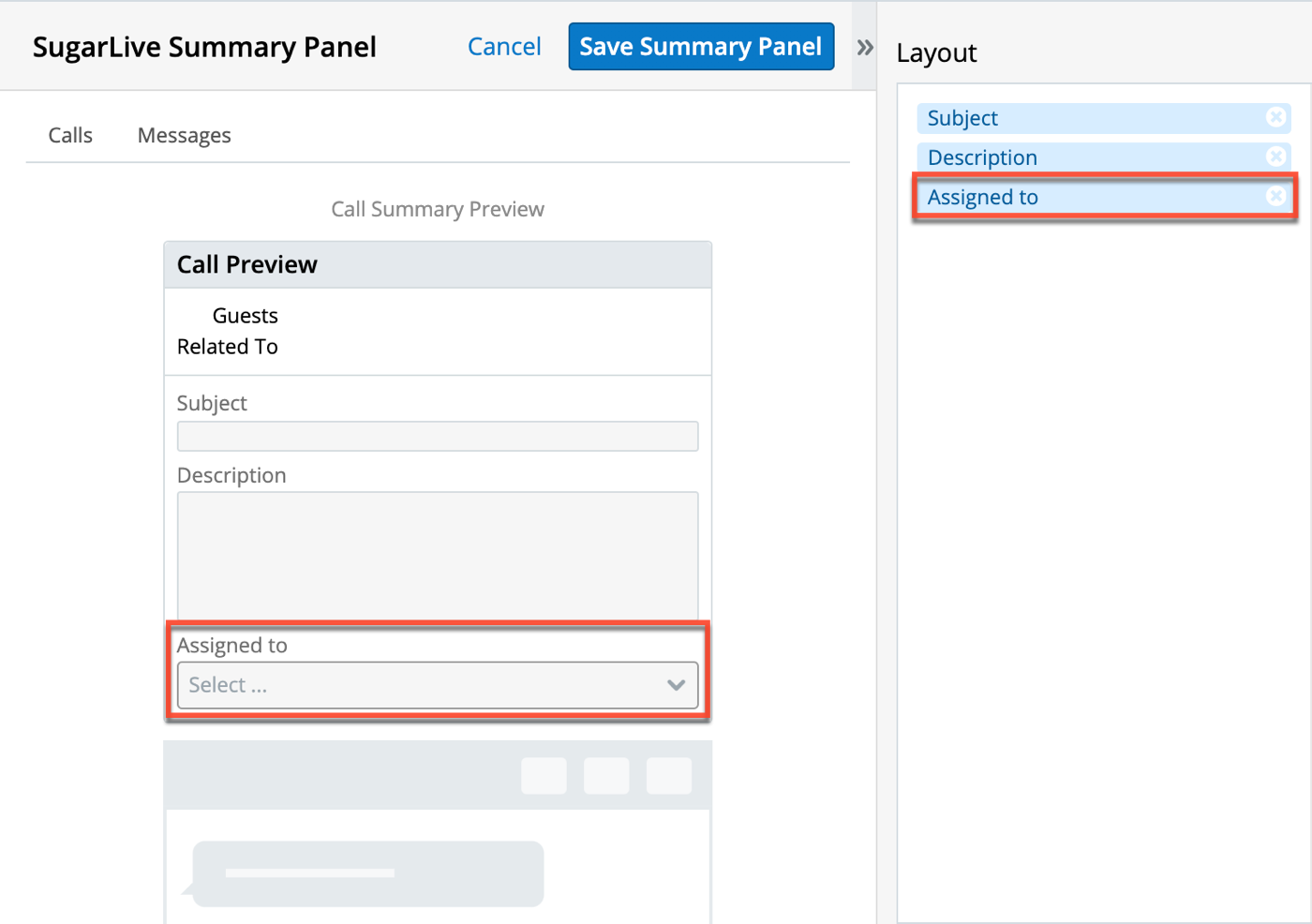Click the Cancel link
This screenshot has width=1312, height=924.
click(504, 47)
